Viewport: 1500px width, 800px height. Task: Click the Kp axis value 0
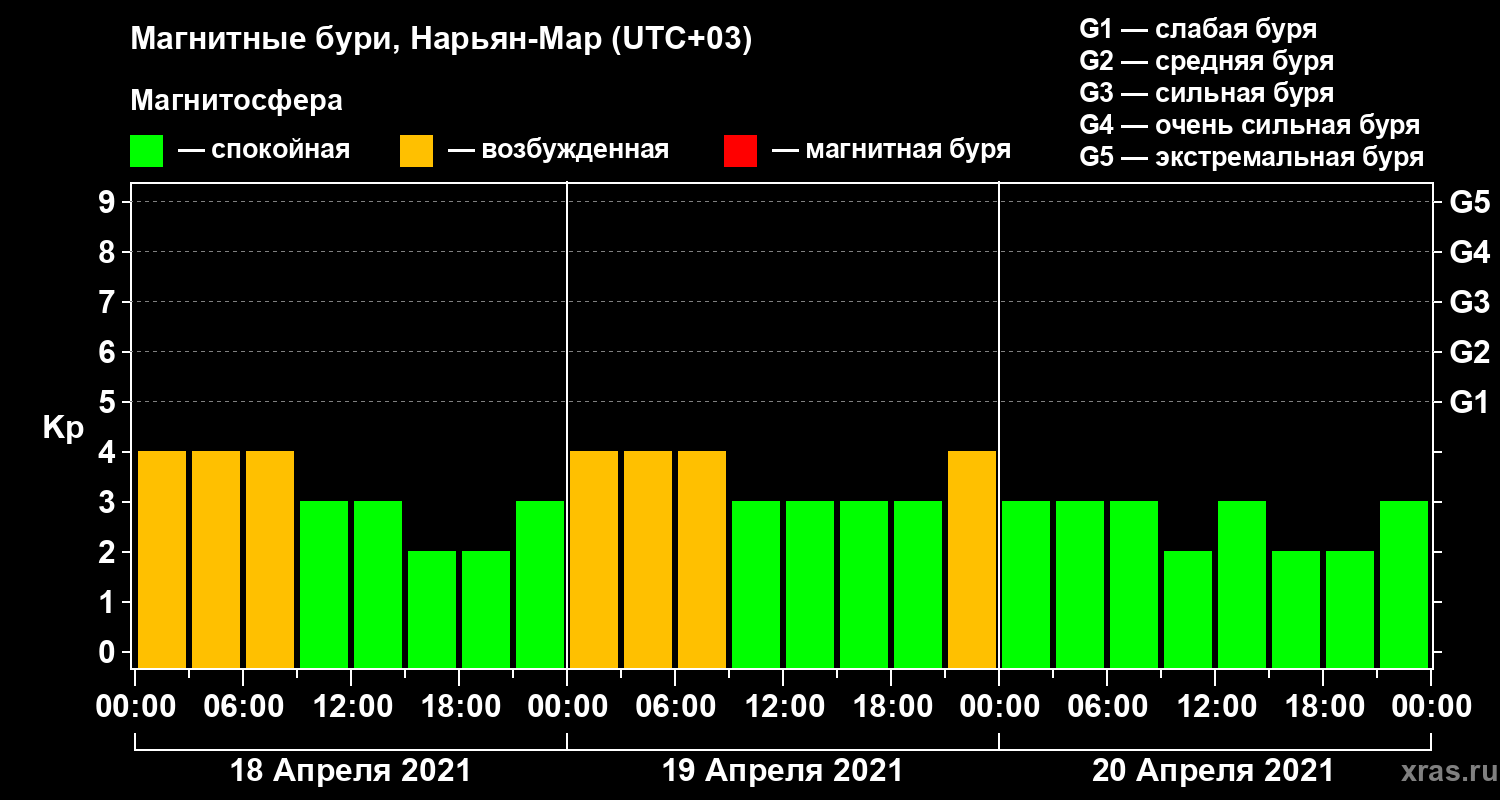[109, 653]
